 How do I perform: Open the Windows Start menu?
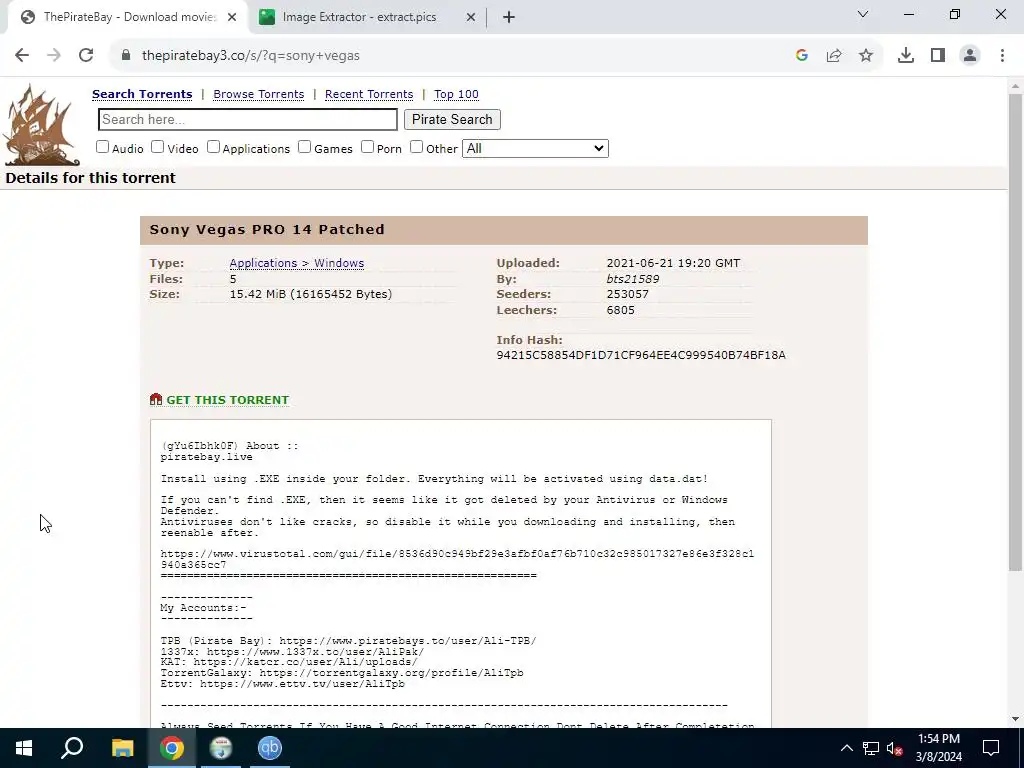24,748
